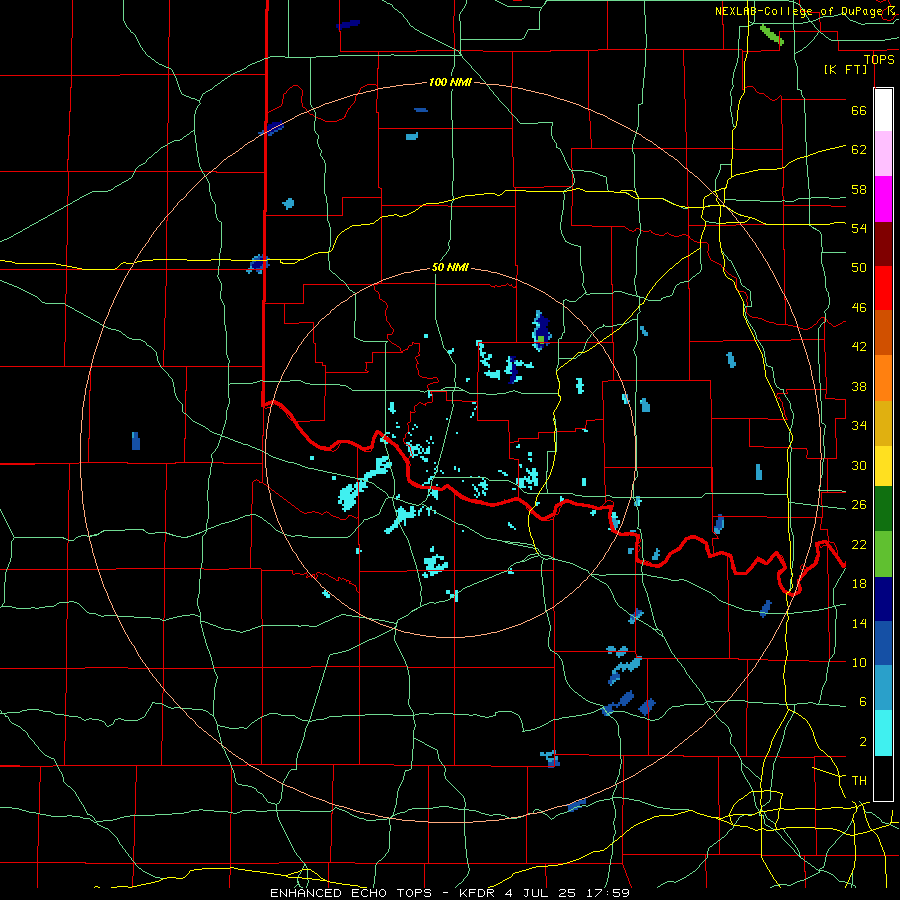Click the 62 legend value
This screenshot has width=900, height=900.
(x=859, y=150)
